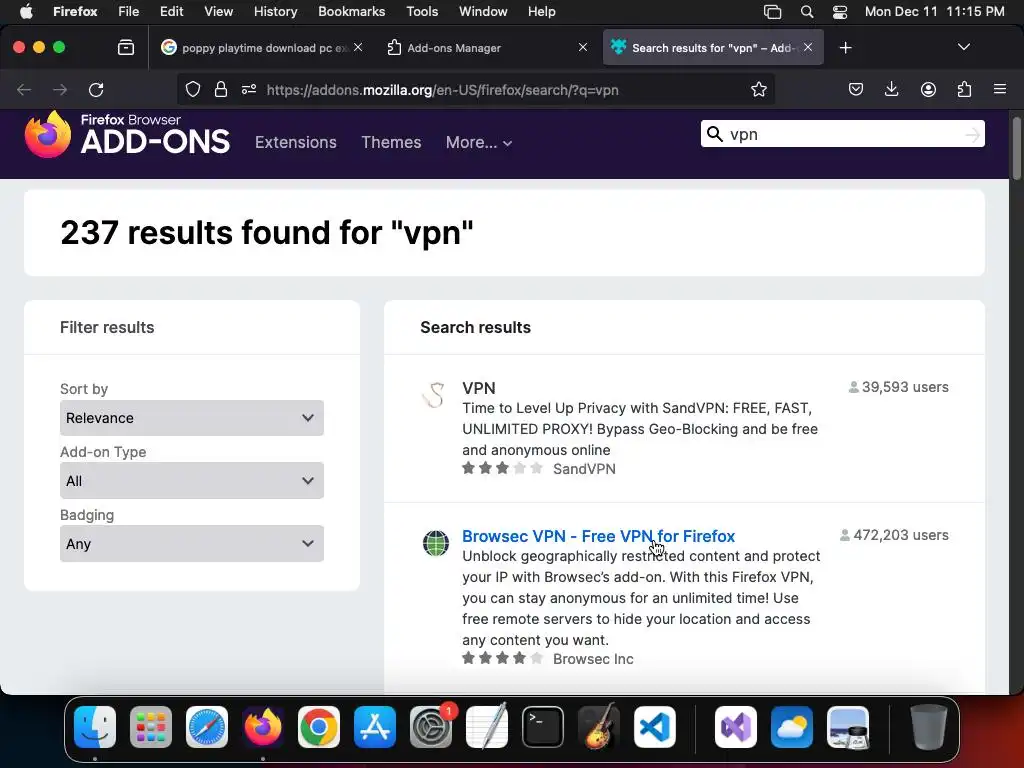This screenshot has height=768, width=1024.
Task: Bookmark this page with the star icon
Action: click(x=758, y=89)
